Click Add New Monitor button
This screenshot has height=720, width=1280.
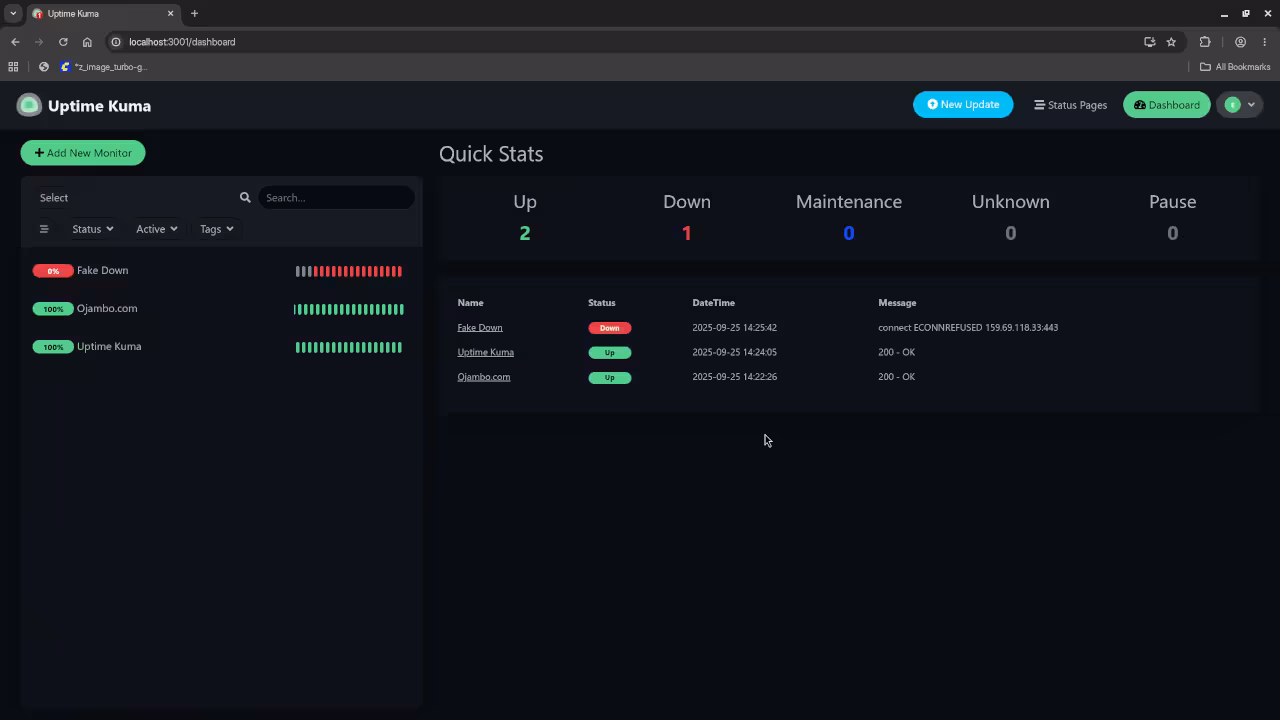click(x=83, y=153)
